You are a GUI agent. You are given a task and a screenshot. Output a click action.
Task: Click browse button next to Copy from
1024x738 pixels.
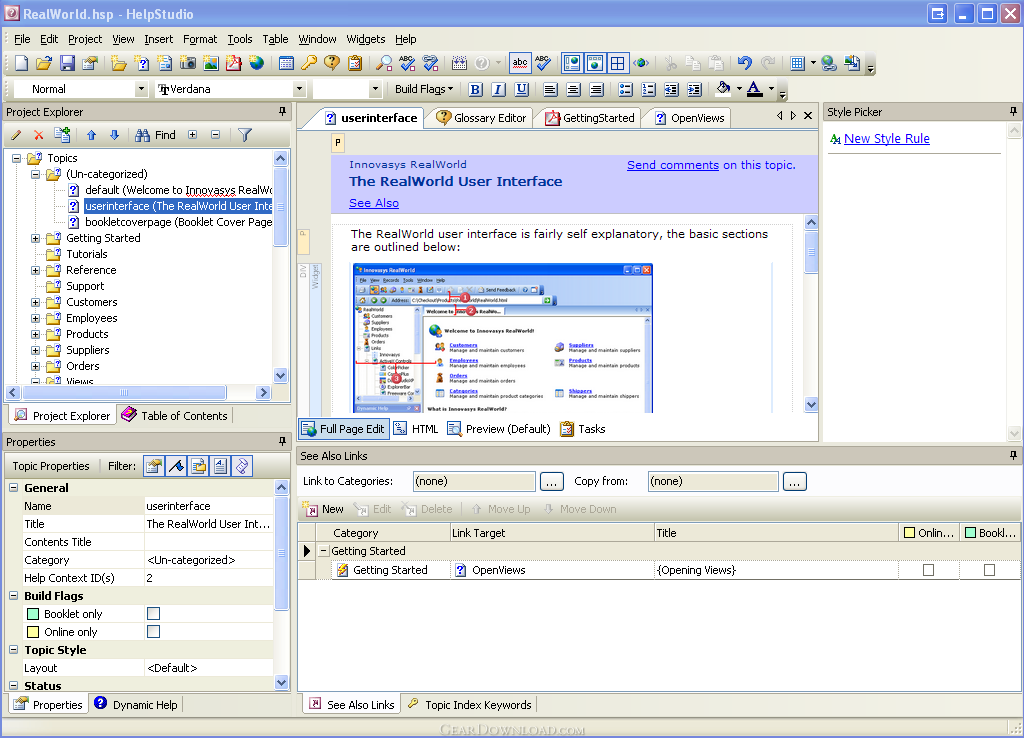click(x=795, y=482)
